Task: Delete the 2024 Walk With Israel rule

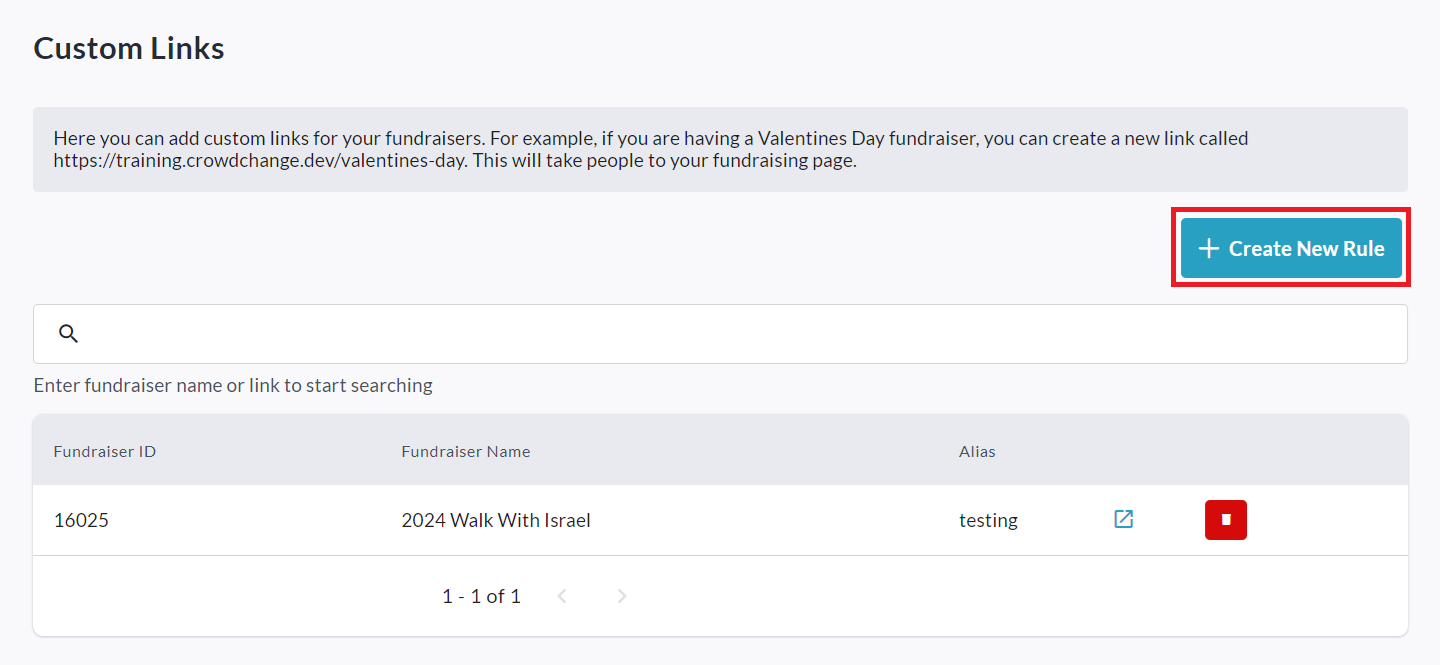Action: coord(1225,520)
